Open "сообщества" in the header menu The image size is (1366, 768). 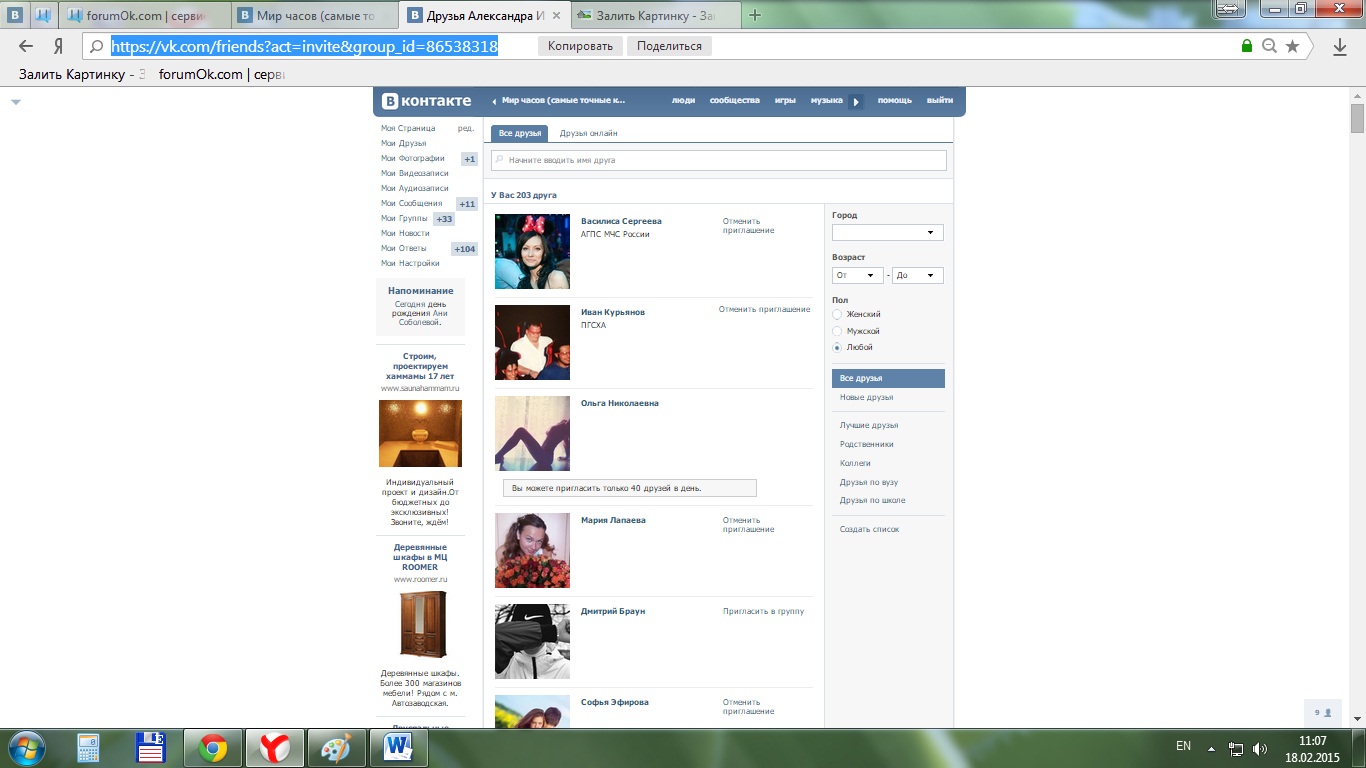734,101
